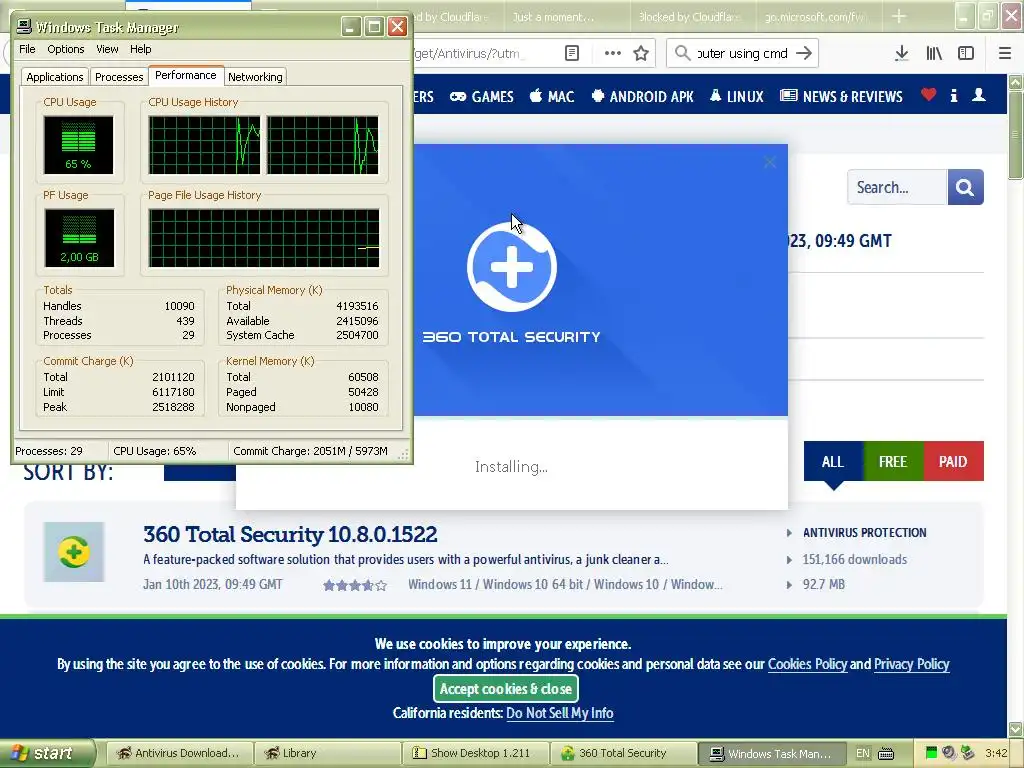This screenshot has height=768, width=1024.
Task: Click the blue magnifier search button
Action: (x=965, y=187)
